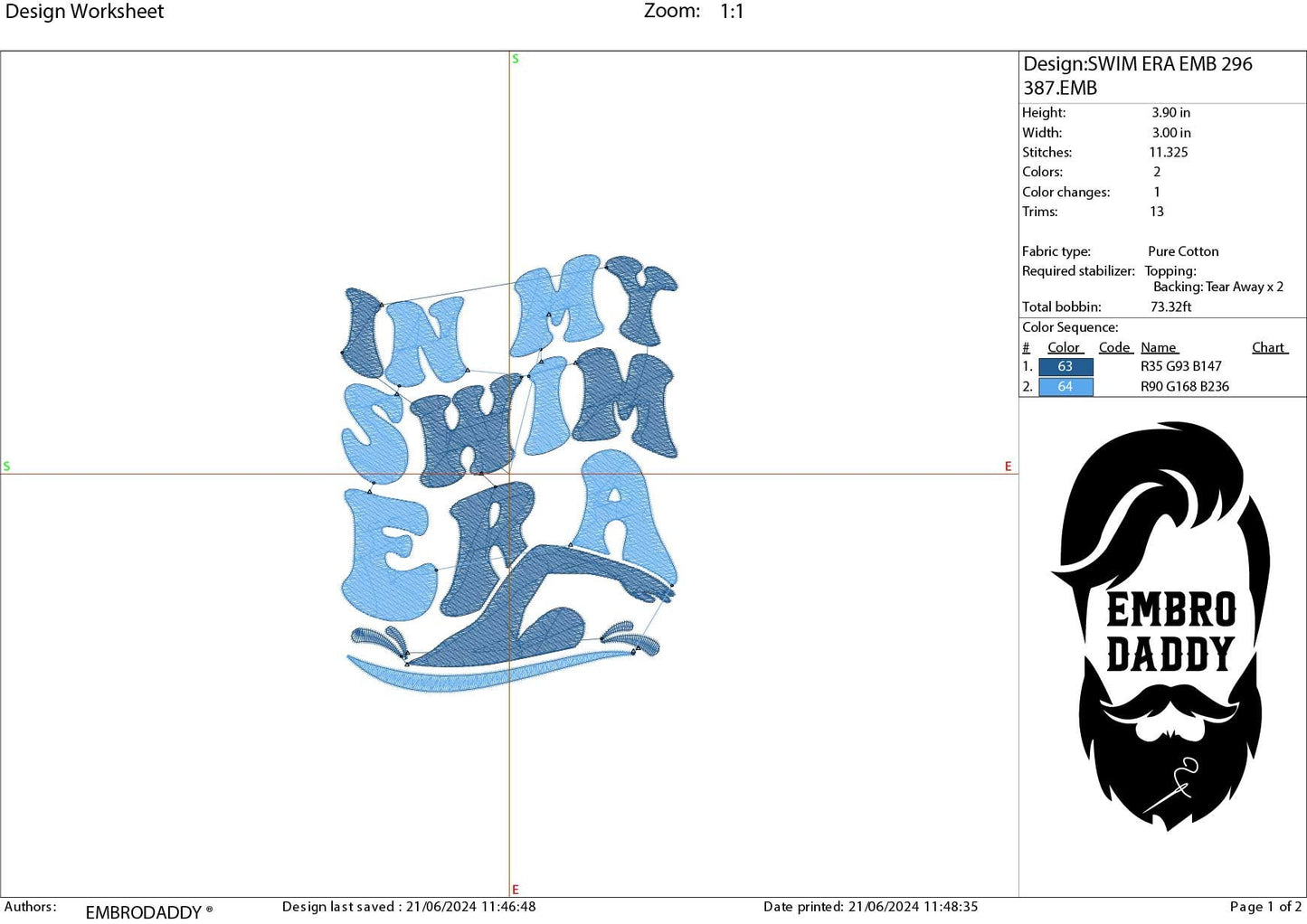The height and width of the screenshot is (924, 1307).
Task: Select color stop 2 in the Color Sequence
Action: (x=1065, y=386)
